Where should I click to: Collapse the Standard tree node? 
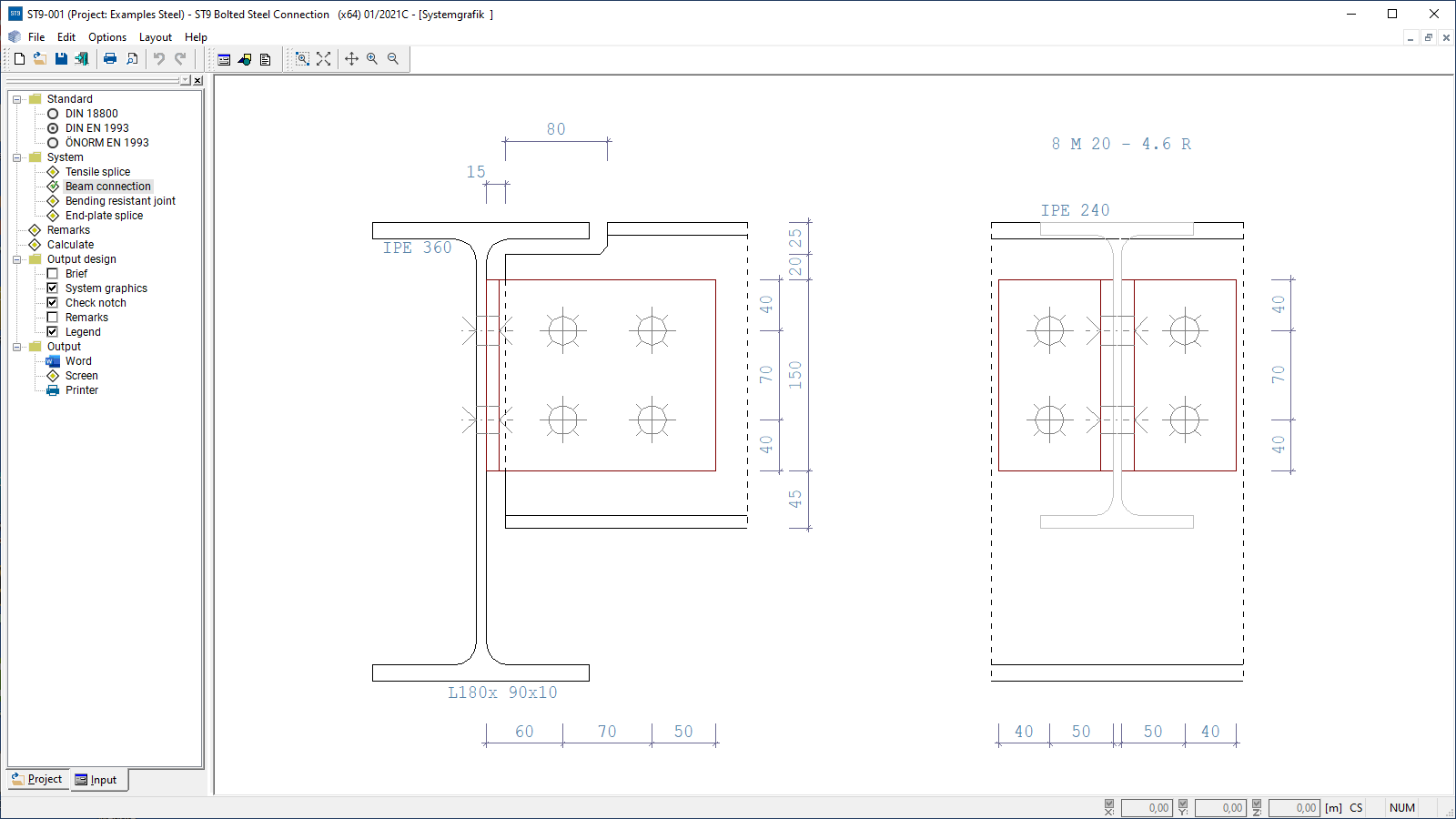tap(16, 99)
